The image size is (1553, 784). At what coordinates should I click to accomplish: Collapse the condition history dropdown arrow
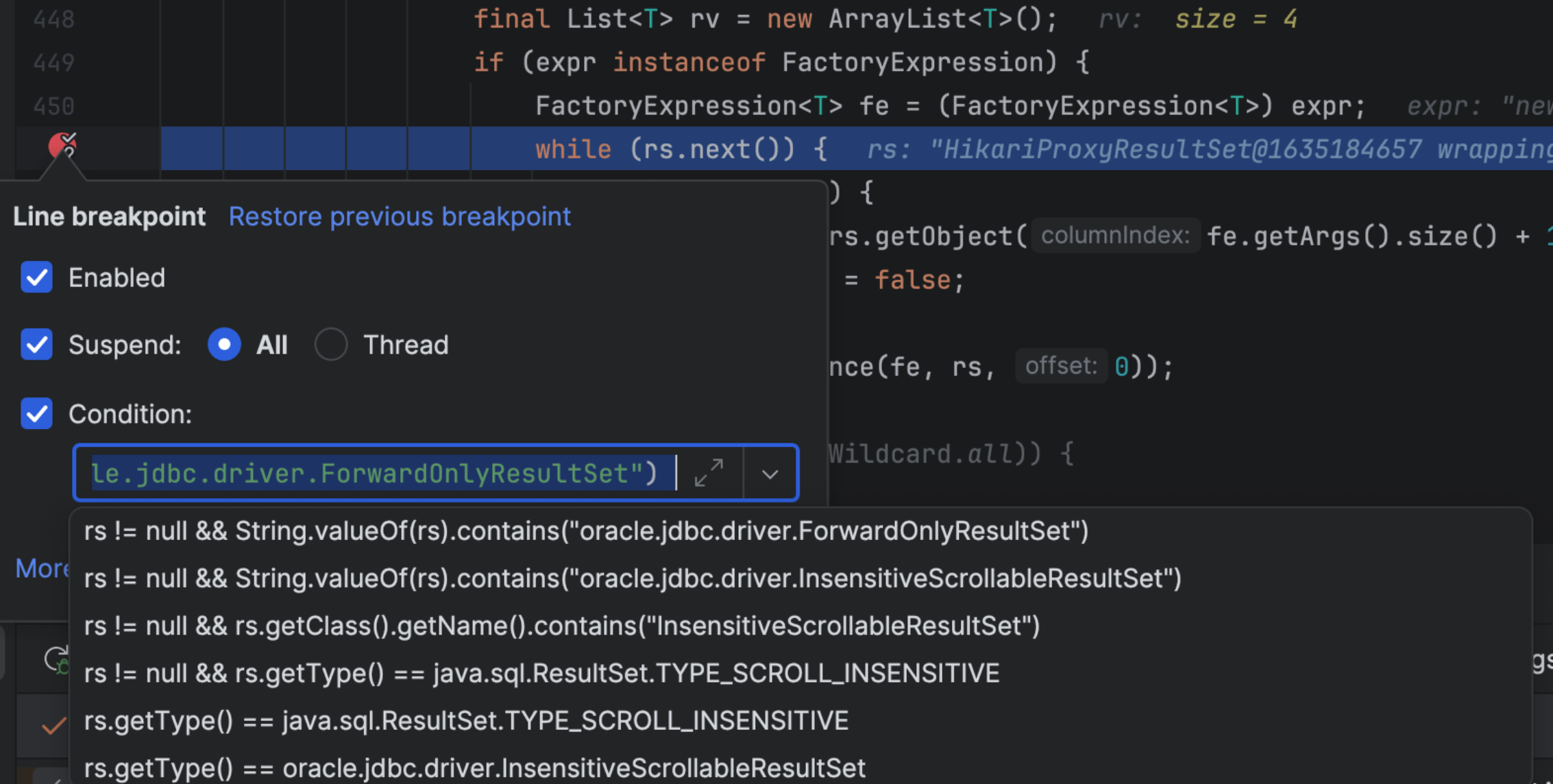click(x=770, y=474)
